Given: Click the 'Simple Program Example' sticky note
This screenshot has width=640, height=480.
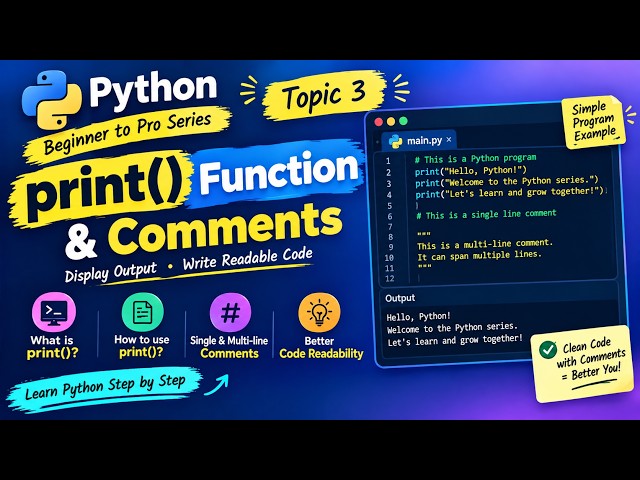Looking at the screenshot, I should 594,121.
